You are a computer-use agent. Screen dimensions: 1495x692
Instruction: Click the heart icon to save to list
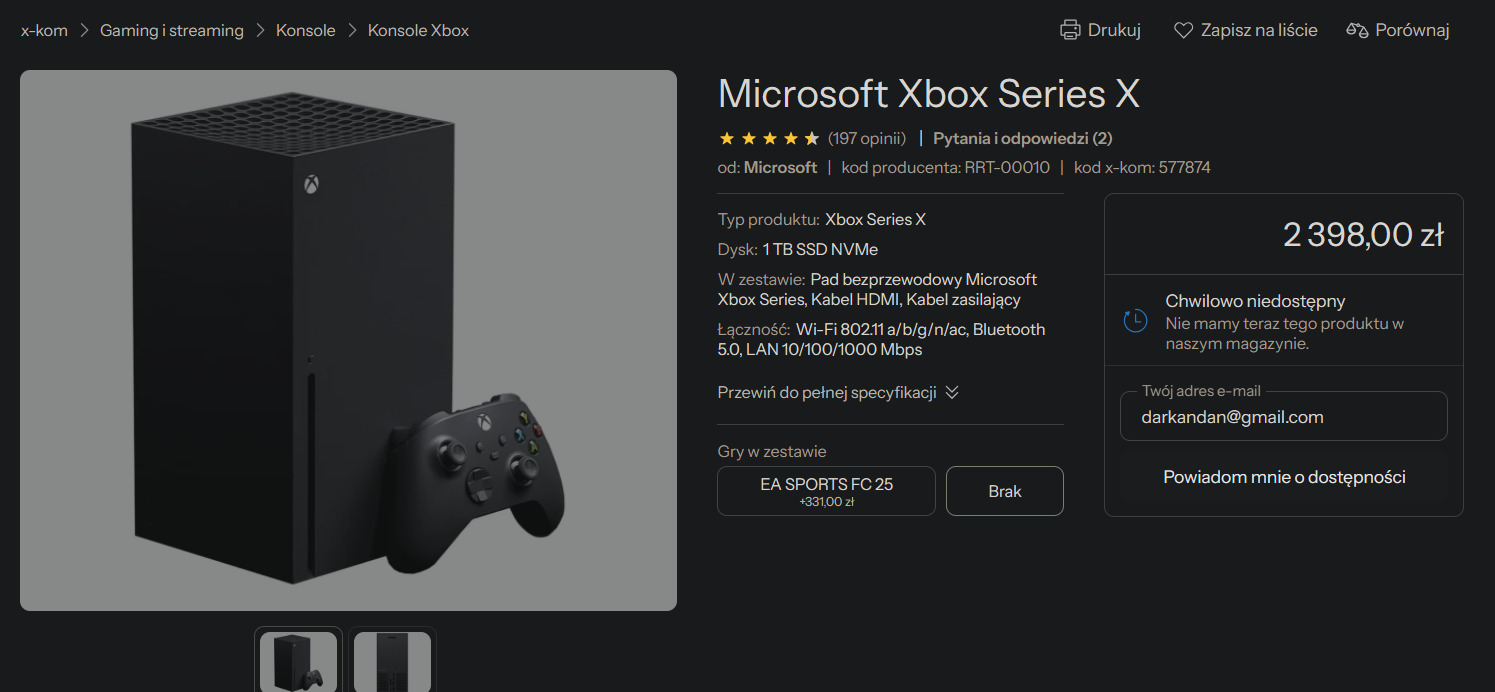(1183, 30)
